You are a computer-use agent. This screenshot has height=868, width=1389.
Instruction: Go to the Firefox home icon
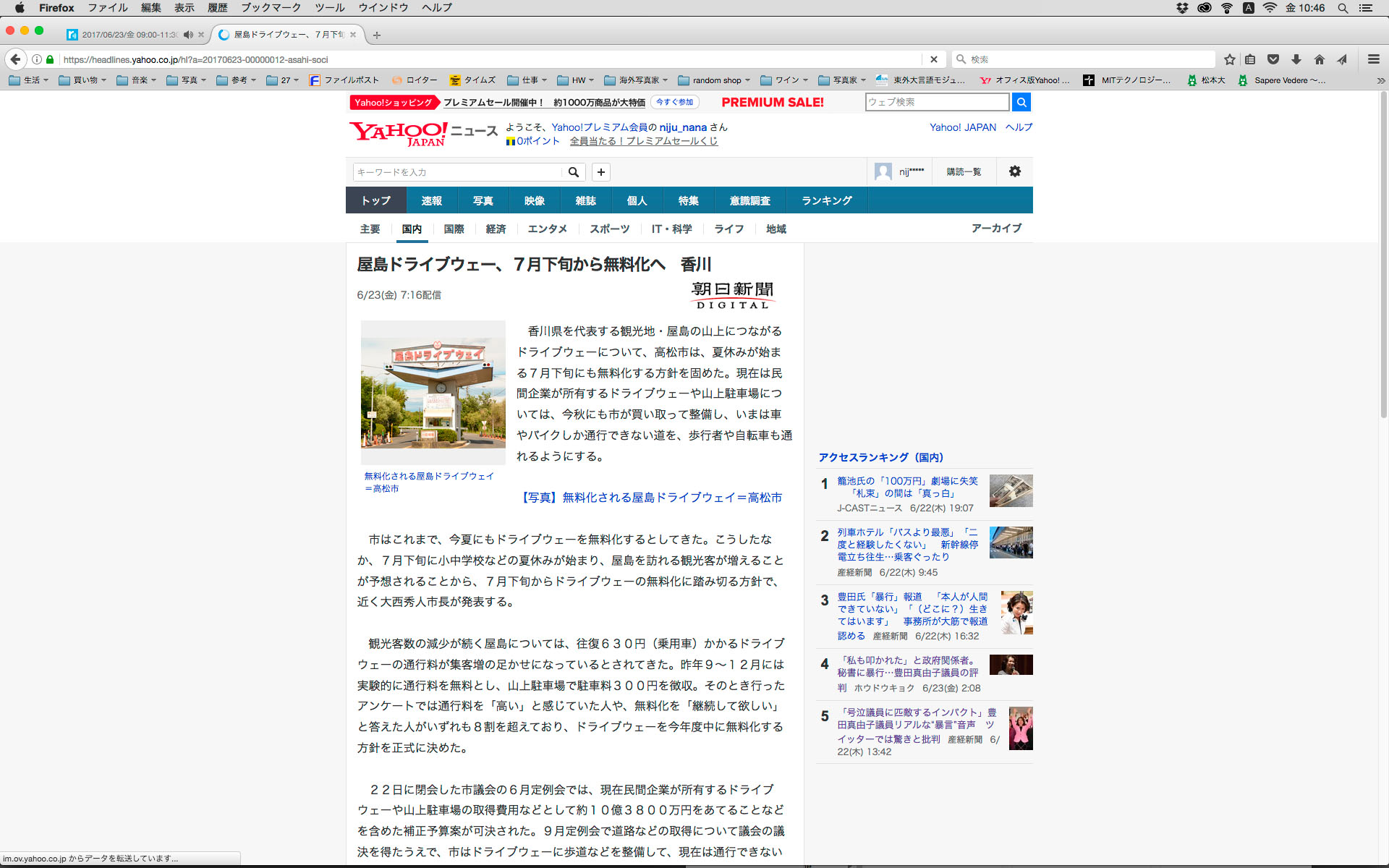(1320, 59)
